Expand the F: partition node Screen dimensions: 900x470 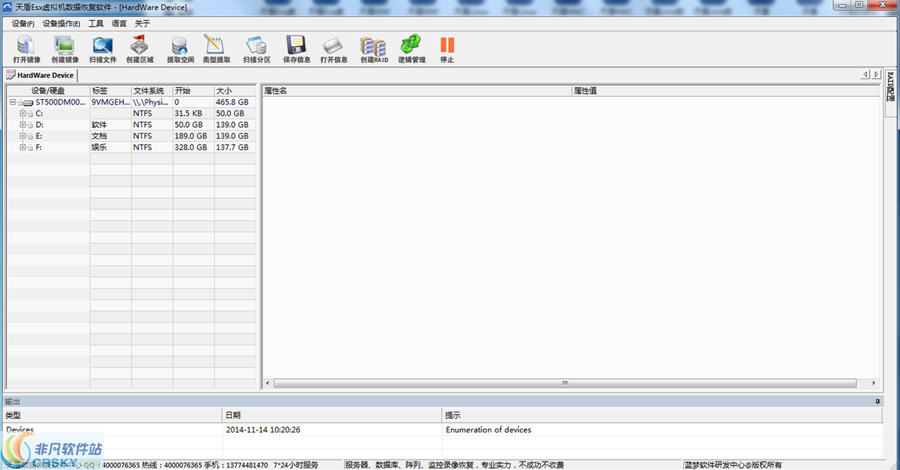coord(22,147)
